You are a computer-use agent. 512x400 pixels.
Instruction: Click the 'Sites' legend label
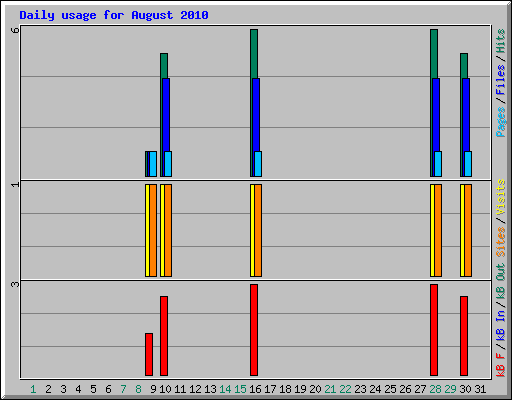pyautogui.click(x=500, y=242)
